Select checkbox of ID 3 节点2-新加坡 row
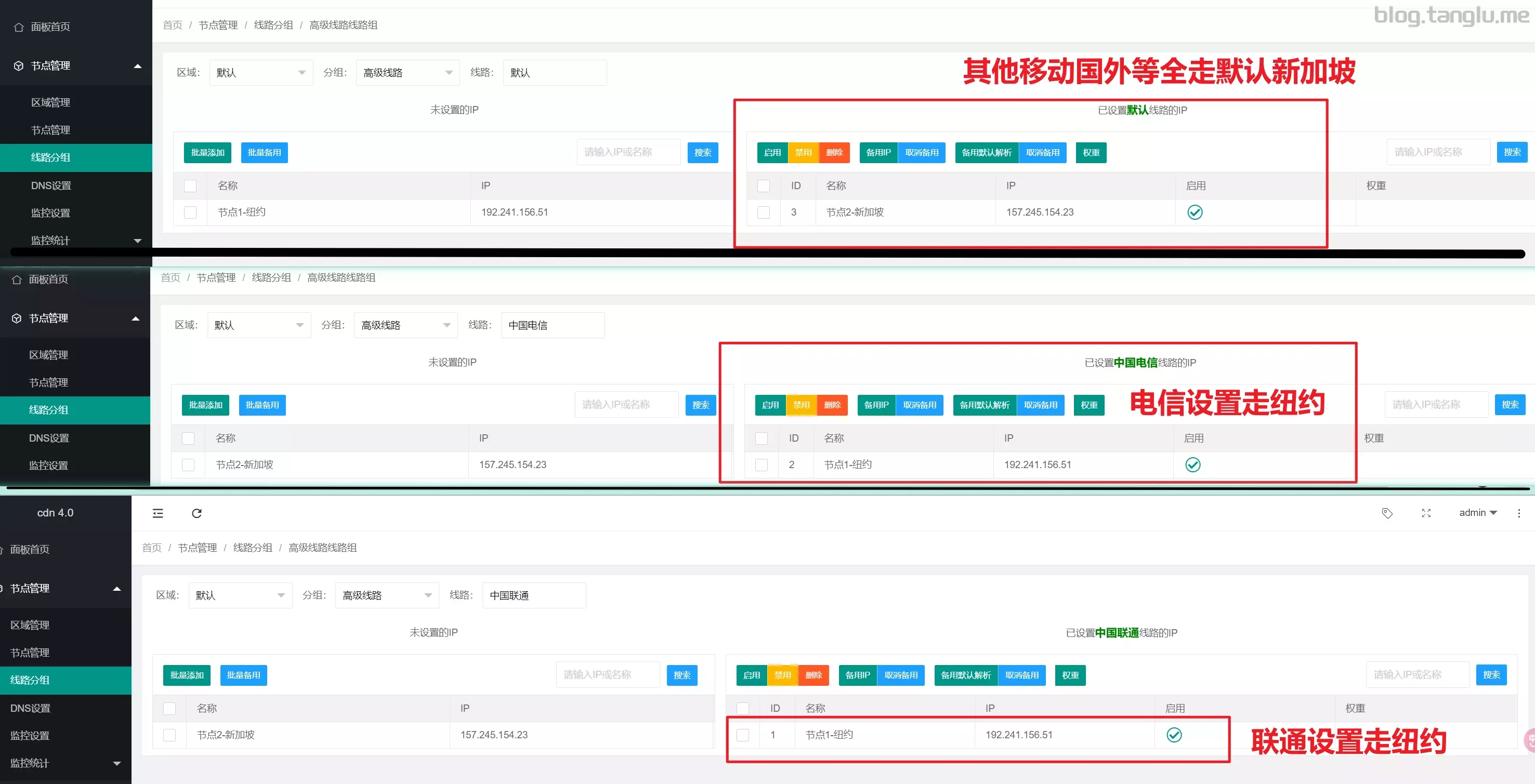 [763, 212]
